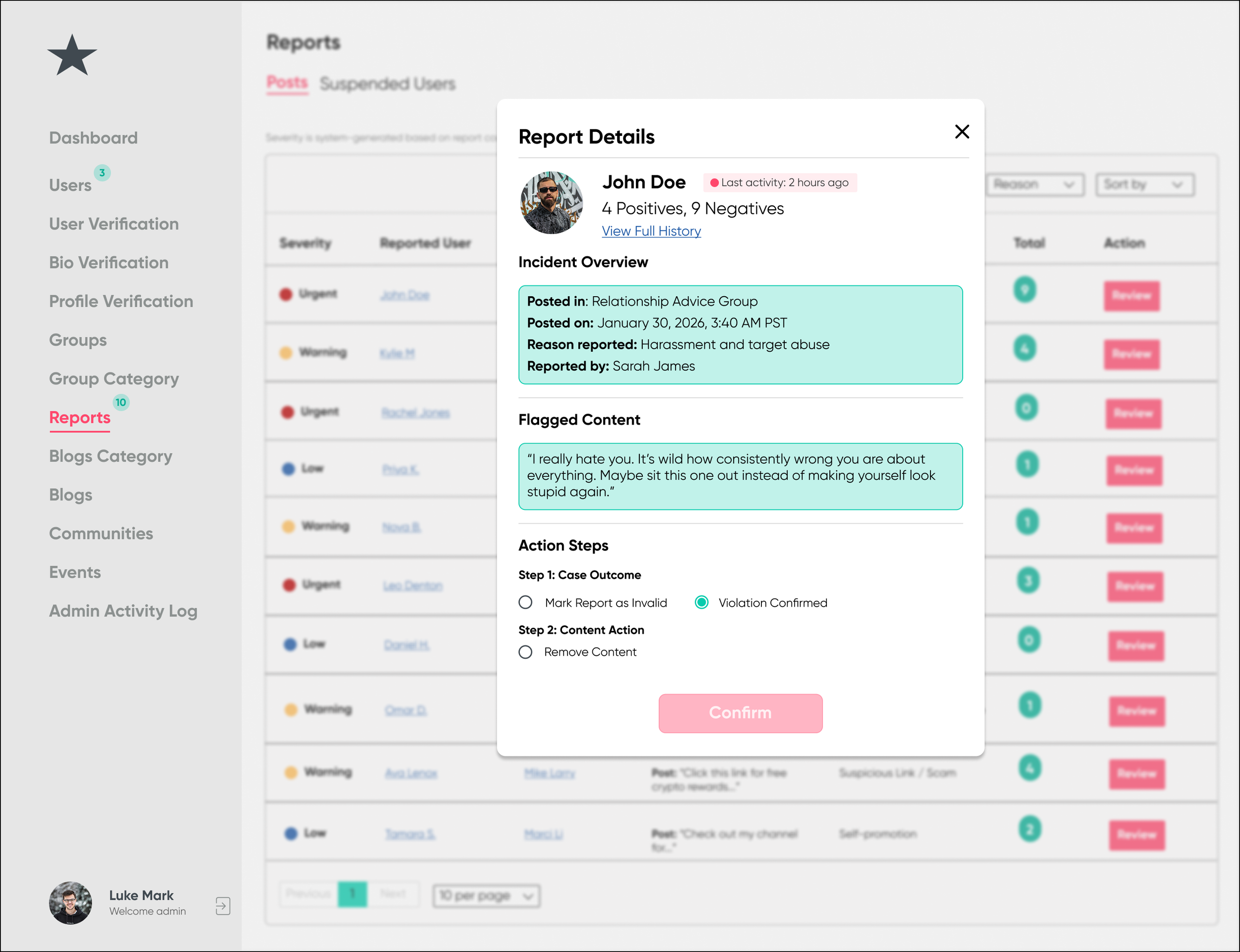Click the Reports notification badge showing 10

point(121,402)
